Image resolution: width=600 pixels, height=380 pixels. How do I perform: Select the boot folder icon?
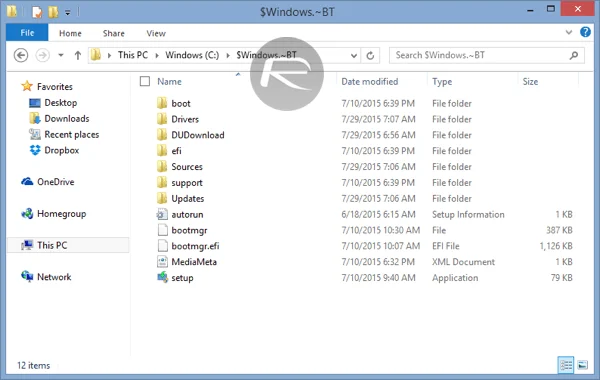pos(162,103)
